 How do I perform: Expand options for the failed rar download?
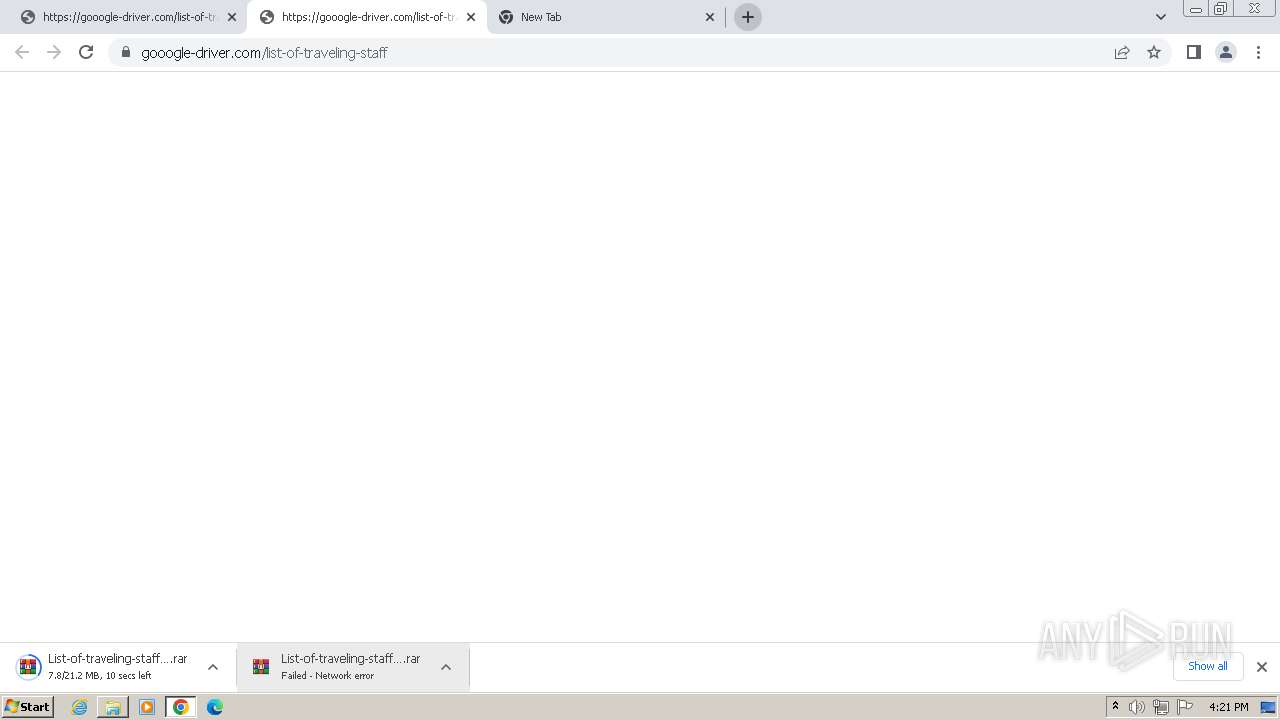pyautogui.click(x=446, y=667)
